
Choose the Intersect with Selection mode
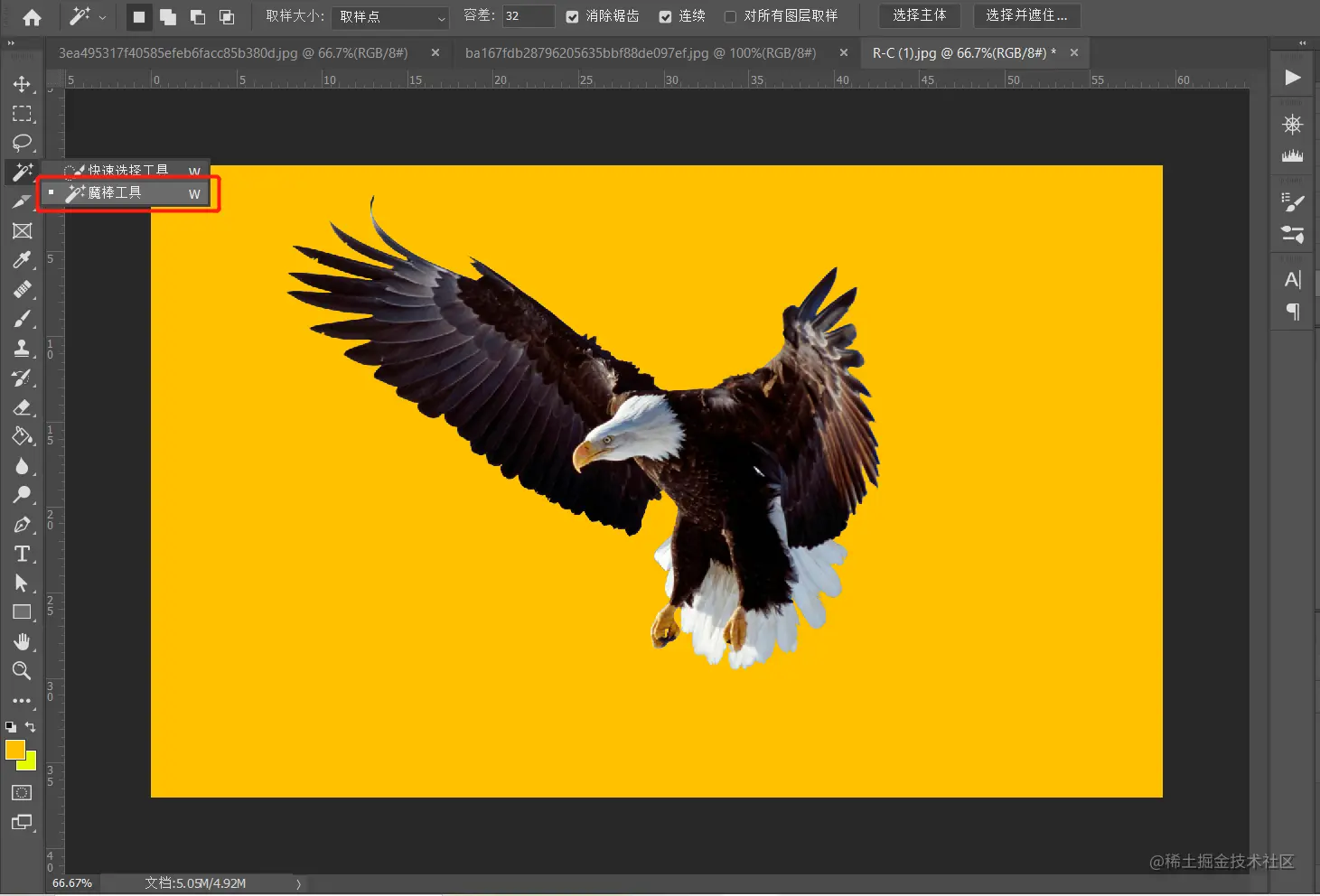tap(227, 16)
